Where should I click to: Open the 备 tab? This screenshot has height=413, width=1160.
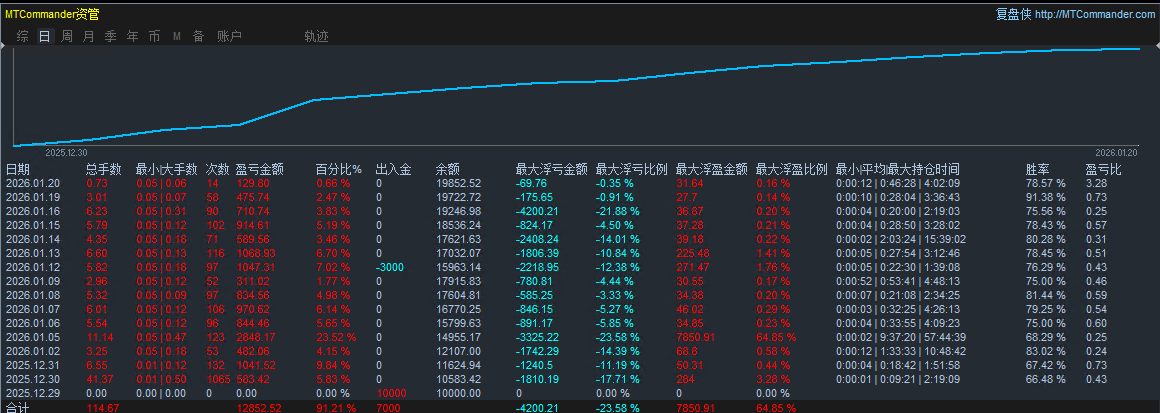coord(198,36)
